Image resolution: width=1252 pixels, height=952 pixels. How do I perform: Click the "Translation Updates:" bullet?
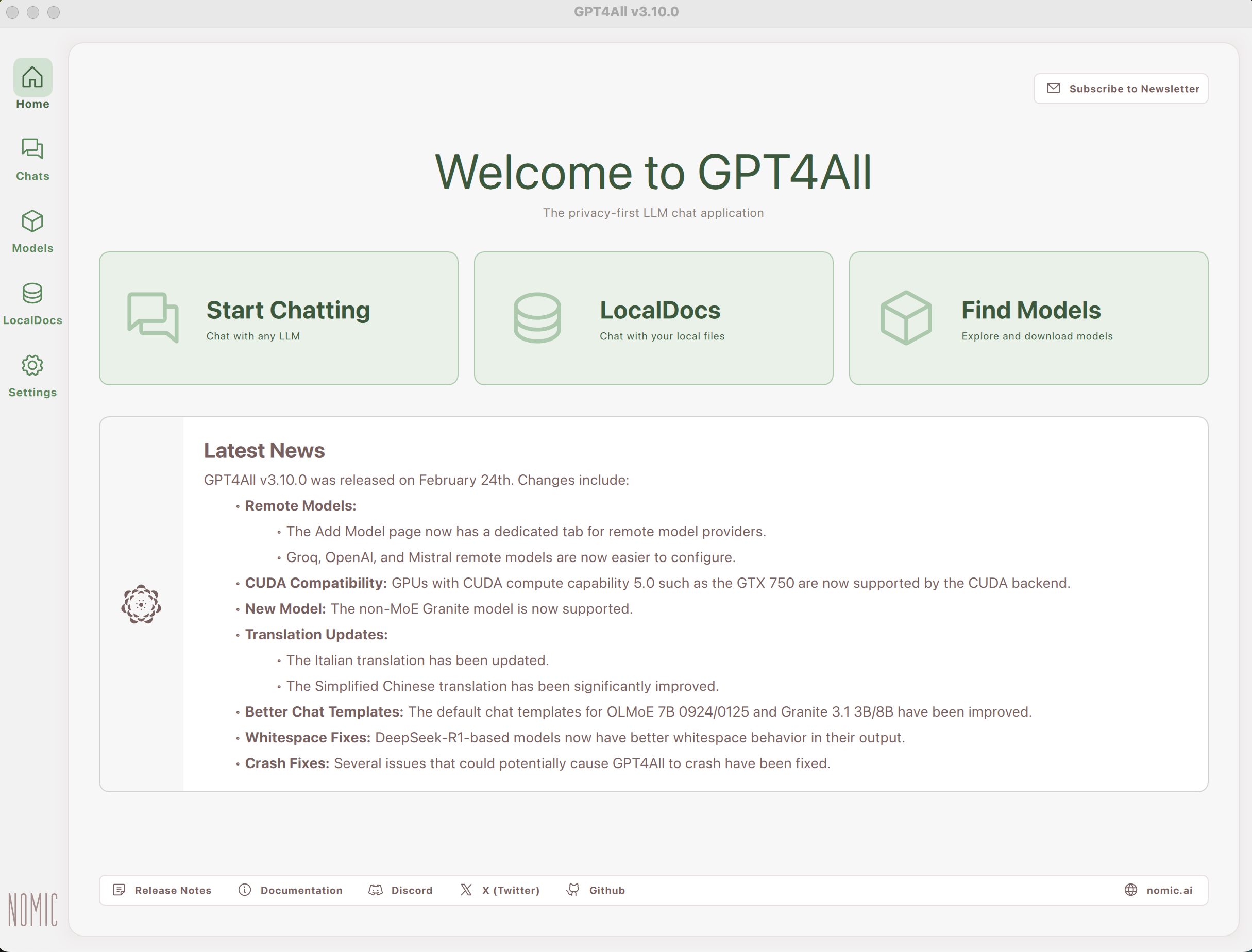[x=316, y=635]
